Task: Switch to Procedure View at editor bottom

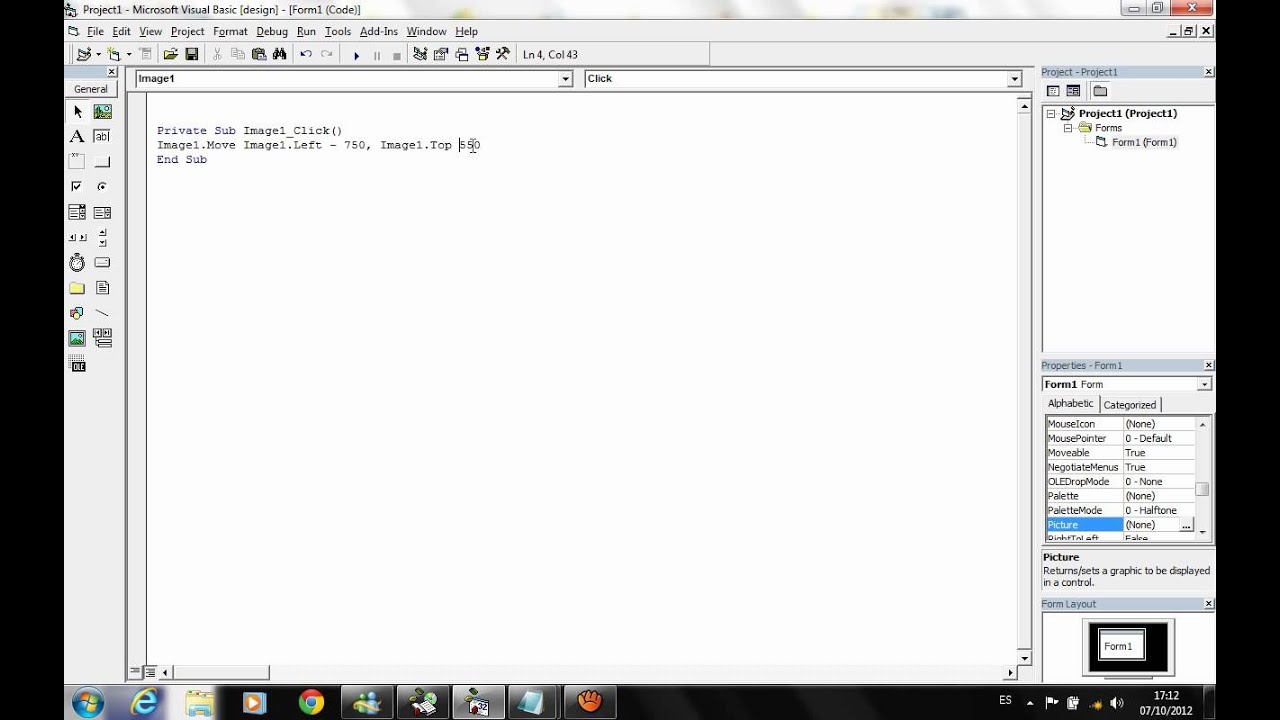Action: [136, 672]
